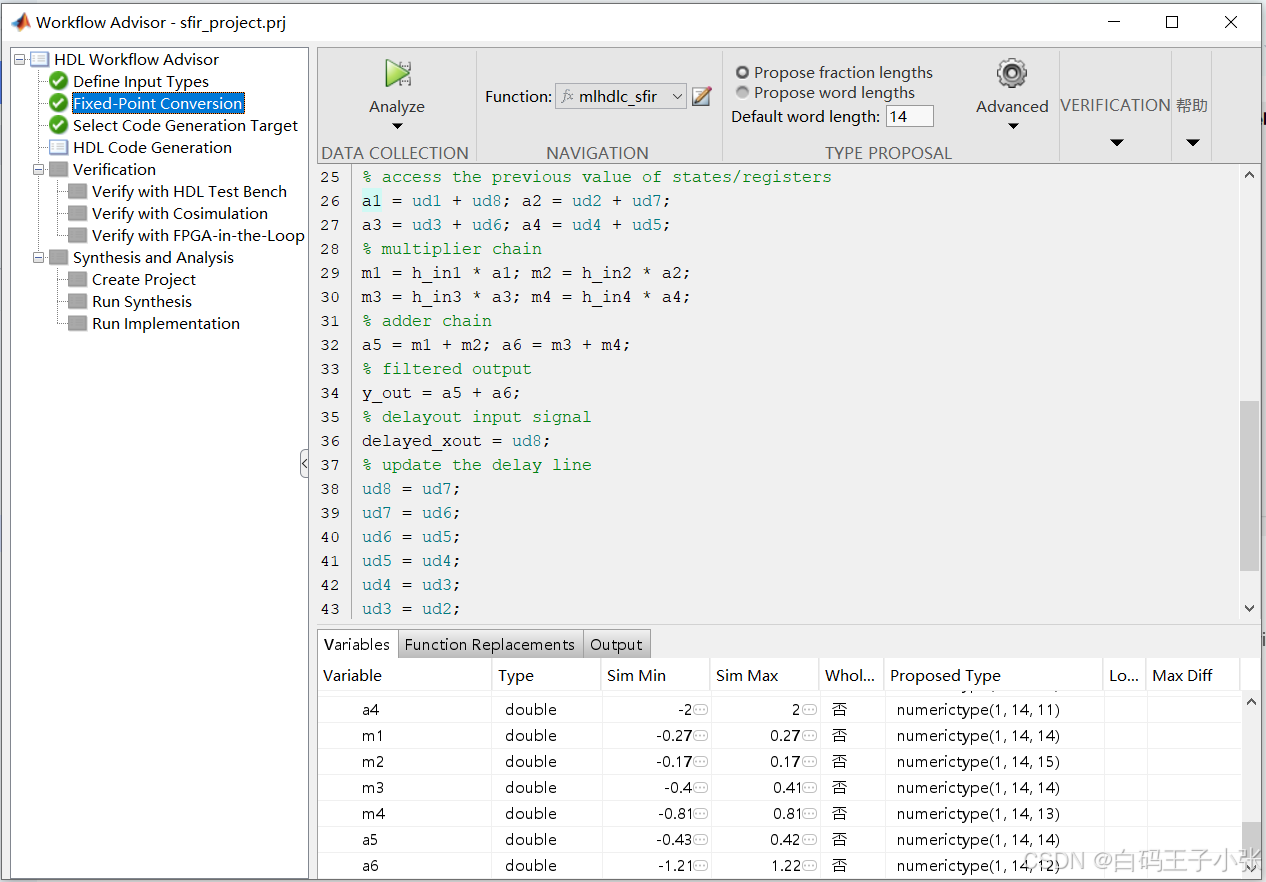Screen dimensions: 1266x882
Task: Select Define Input Types step
Action: point(141,81)
